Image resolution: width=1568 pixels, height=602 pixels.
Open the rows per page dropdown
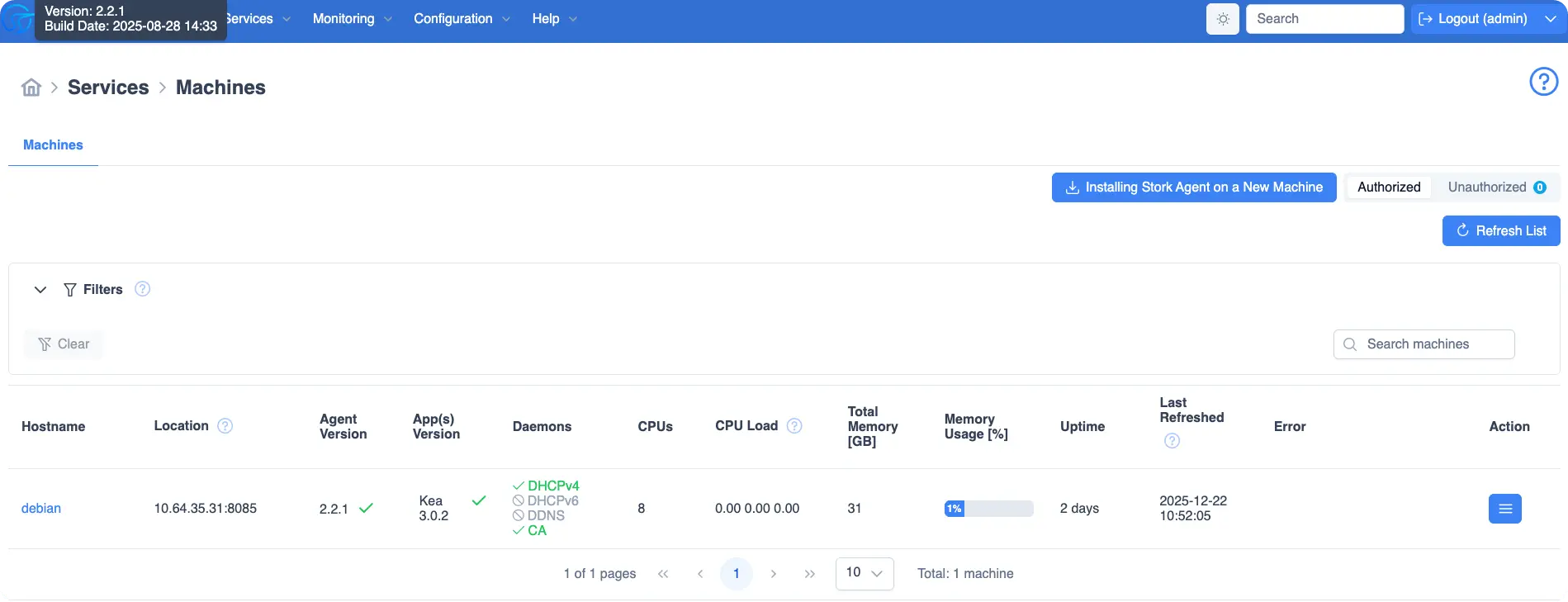coord(864,573)
